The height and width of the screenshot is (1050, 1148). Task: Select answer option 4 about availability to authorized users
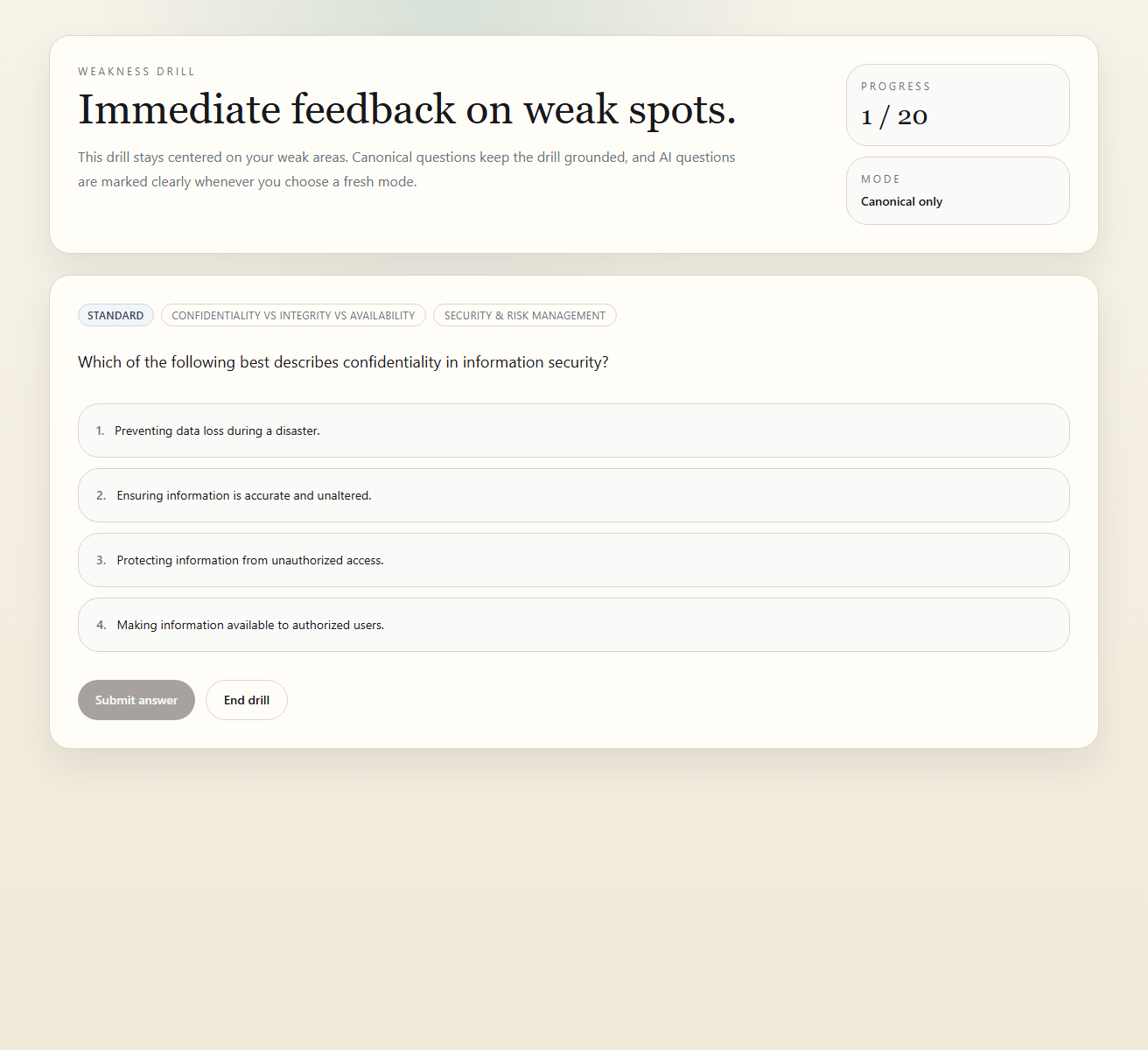[573, 625]
